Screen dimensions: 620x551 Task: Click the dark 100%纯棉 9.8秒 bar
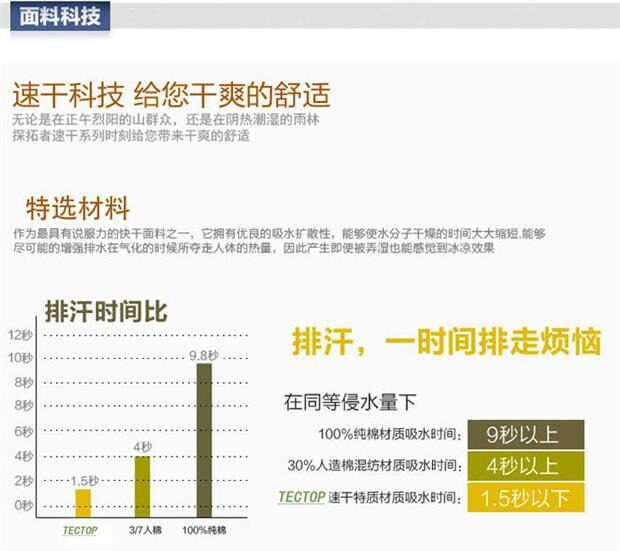click(x=204, y=440)
